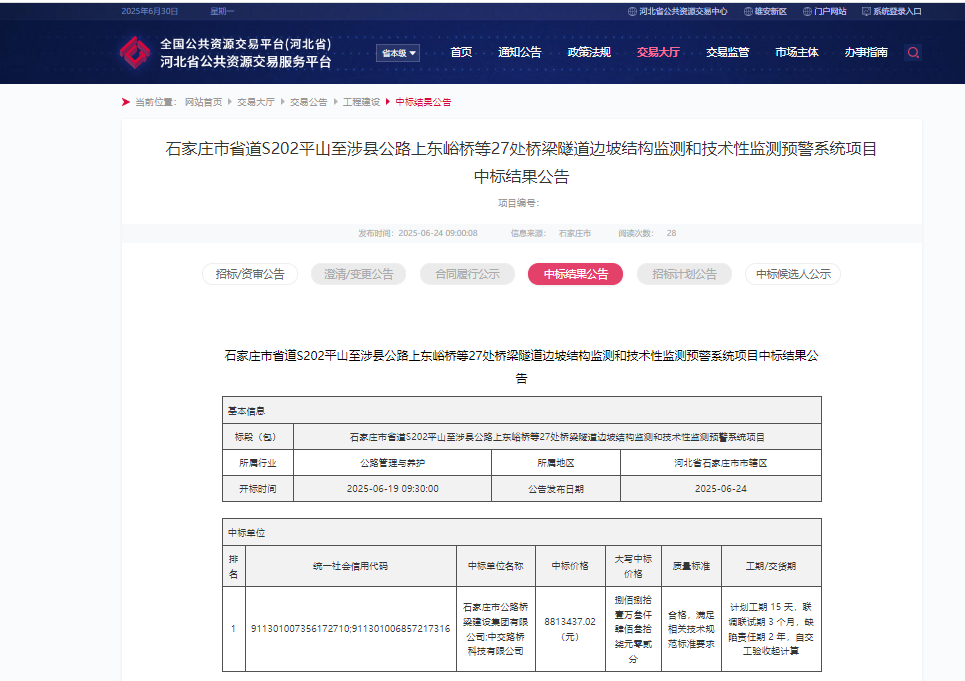Click the 公路管理与养护 cell
965x681 pixels.
click(393, 463)
